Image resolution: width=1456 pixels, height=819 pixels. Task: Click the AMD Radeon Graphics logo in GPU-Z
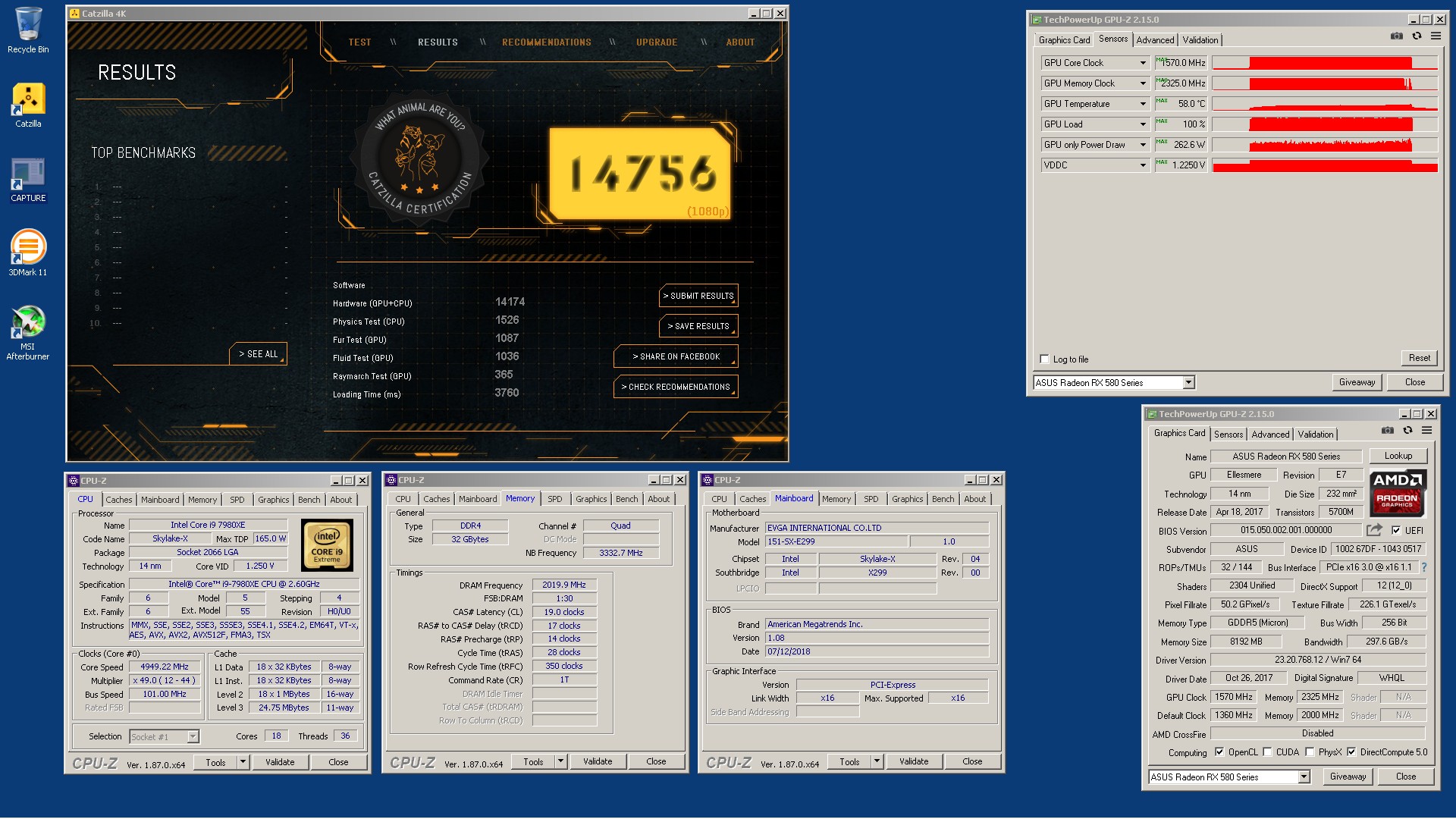click(1398, 492)
